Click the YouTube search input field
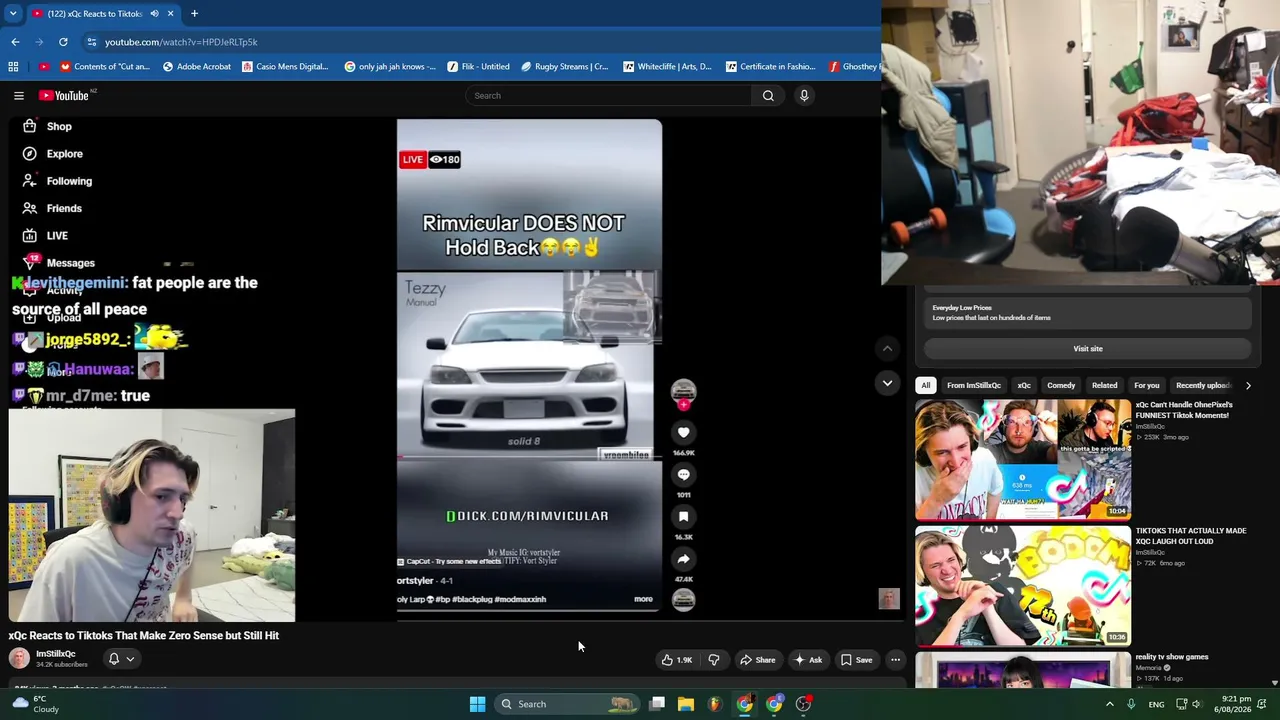1280x720 pixels. click(x=608, y=96)
